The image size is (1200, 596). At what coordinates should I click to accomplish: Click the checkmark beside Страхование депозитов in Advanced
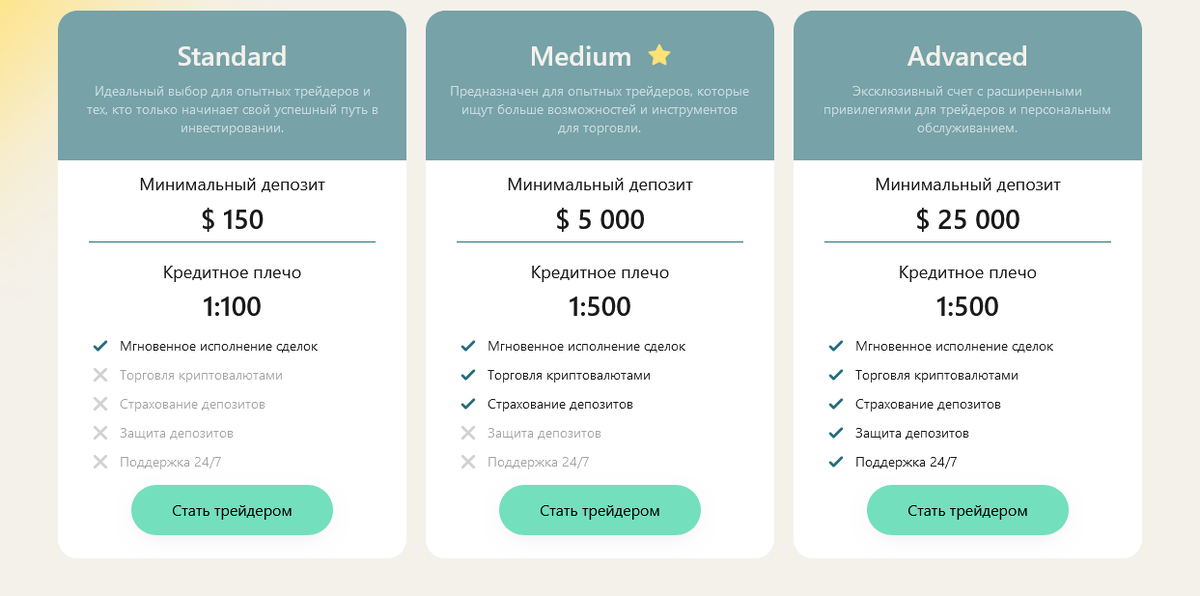click(x=835, y=404)
